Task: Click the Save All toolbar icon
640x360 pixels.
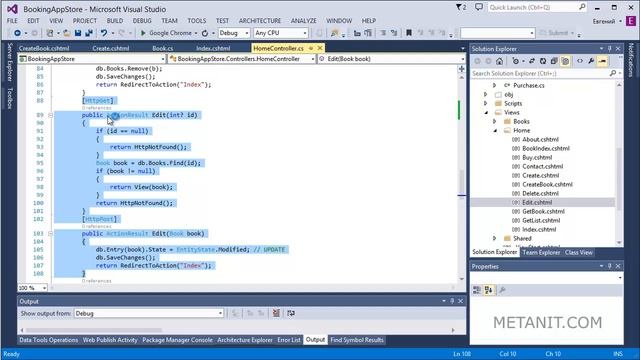Action: (89, 33)
